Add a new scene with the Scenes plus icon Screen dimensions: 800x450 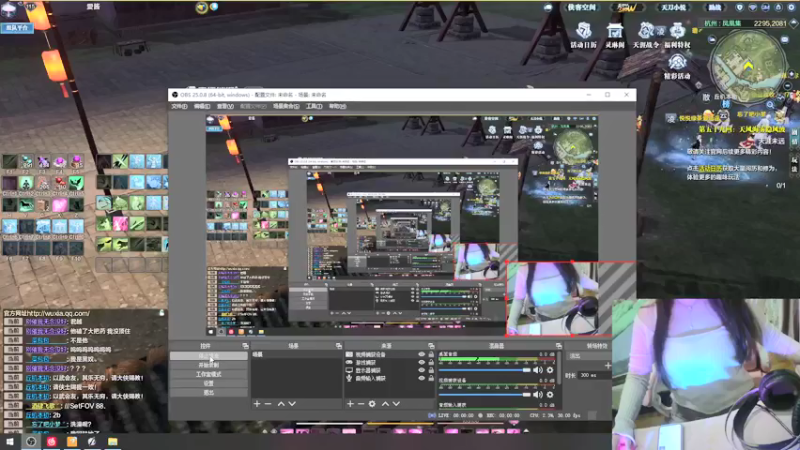[x=257, y=404]
